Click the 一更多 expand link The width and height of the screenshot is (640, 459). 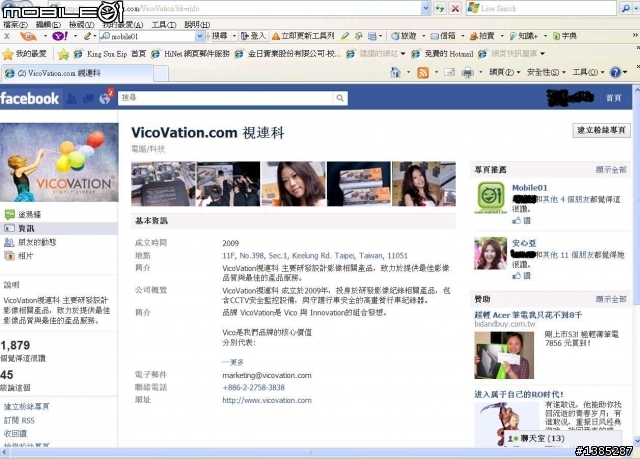(233, 362)
